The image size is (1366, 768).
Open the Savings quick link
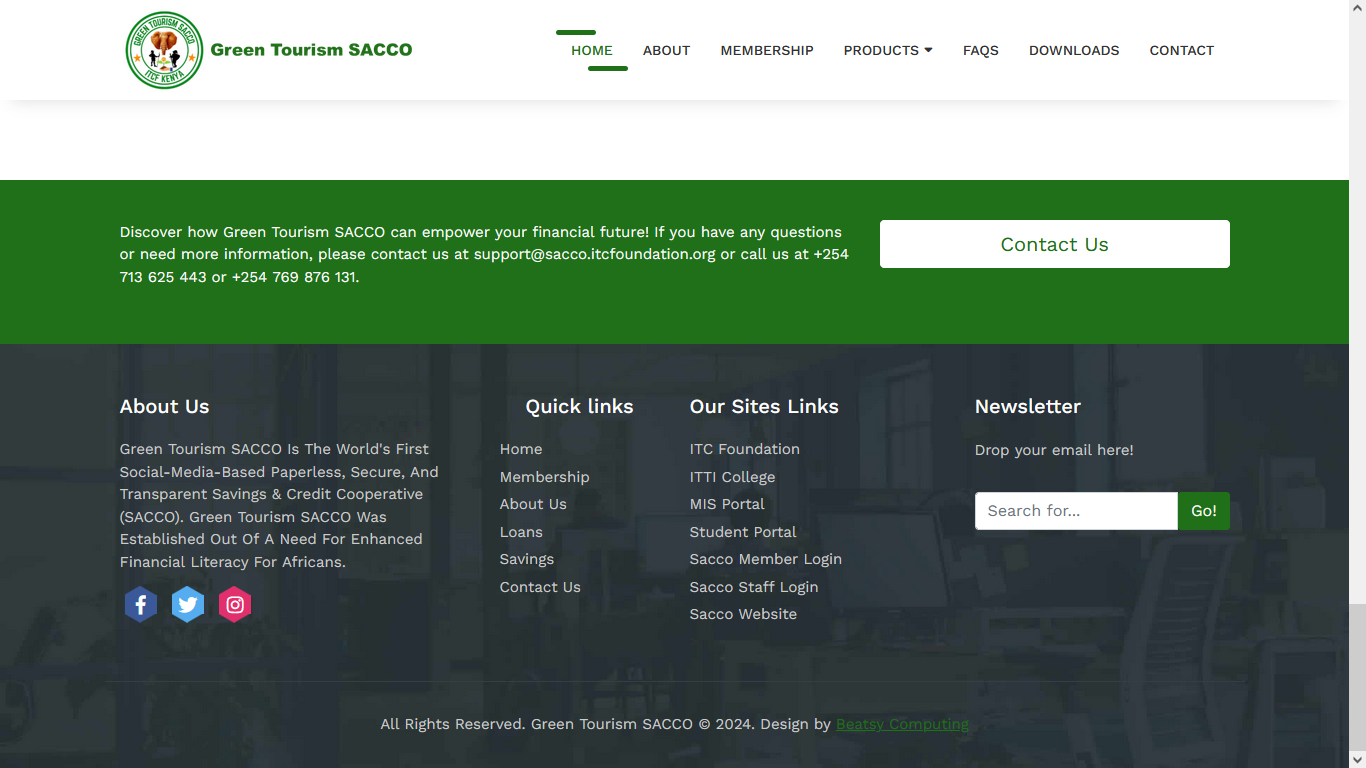coord(527,559)
